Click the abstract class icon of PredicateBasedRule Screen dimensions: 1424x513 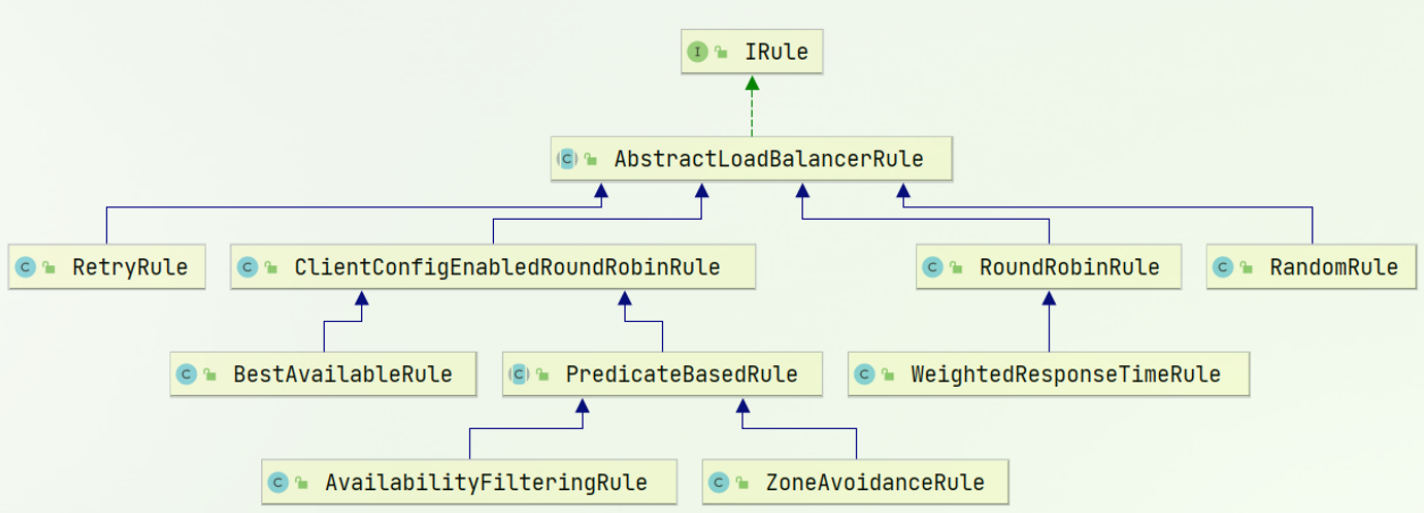click(519, 374)
